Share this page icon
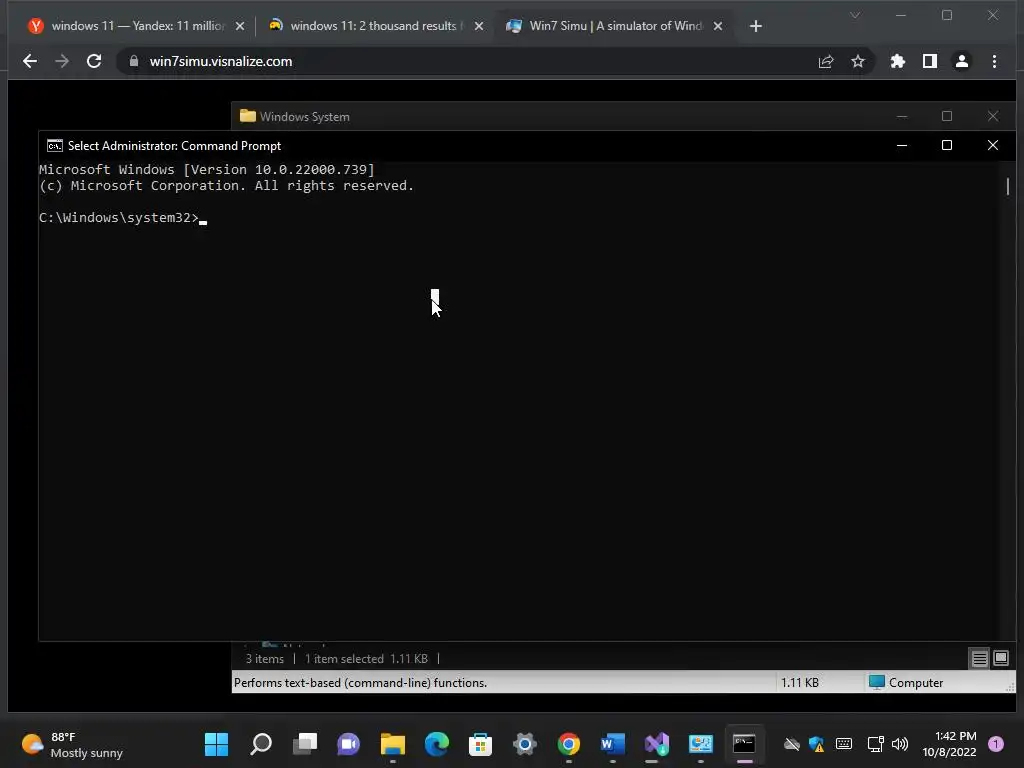Image resolution: width=1024 pixels, height=768 pixels. pos(826,61)
